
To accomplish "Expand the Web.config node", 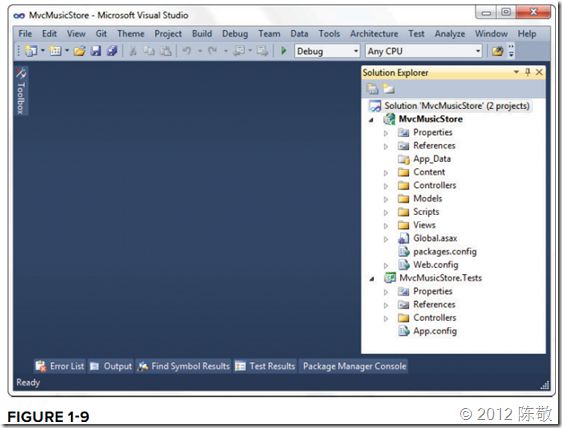I will point(386,266).
